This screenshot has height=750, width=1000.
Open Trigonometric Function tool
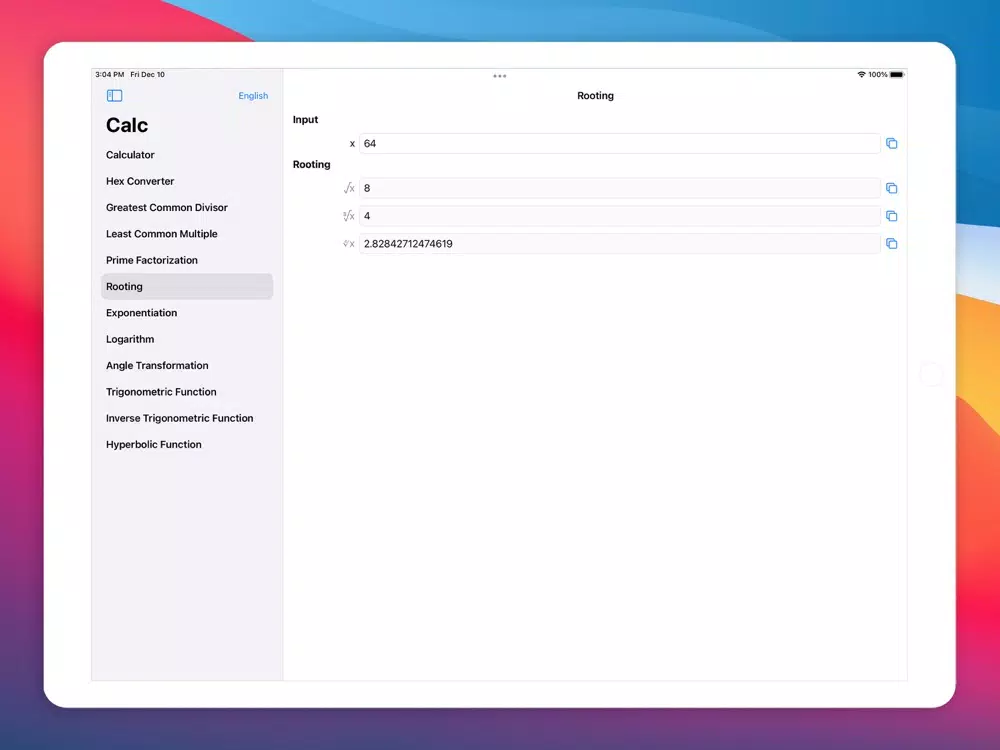[187, 392]
